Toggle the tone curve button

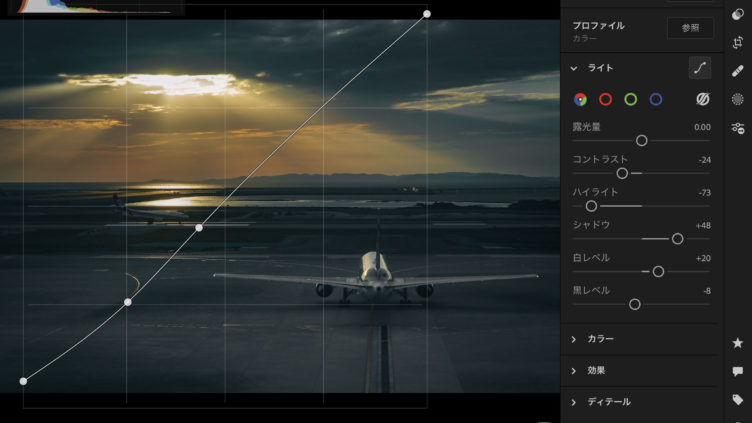pyautogui.click(x=699, y=68)
